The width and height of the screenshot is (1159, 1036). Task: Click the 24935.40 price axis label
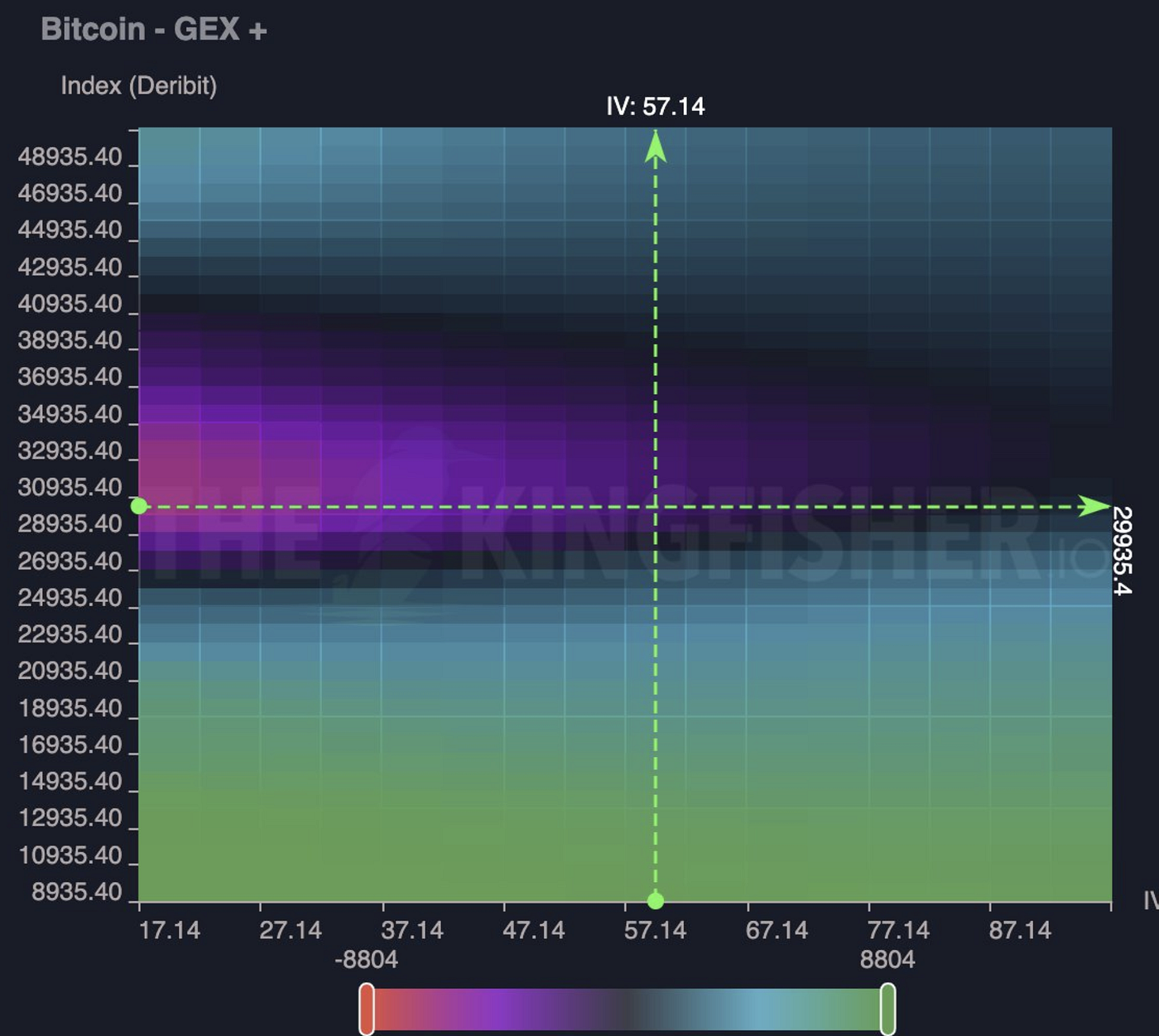[70, 598]
